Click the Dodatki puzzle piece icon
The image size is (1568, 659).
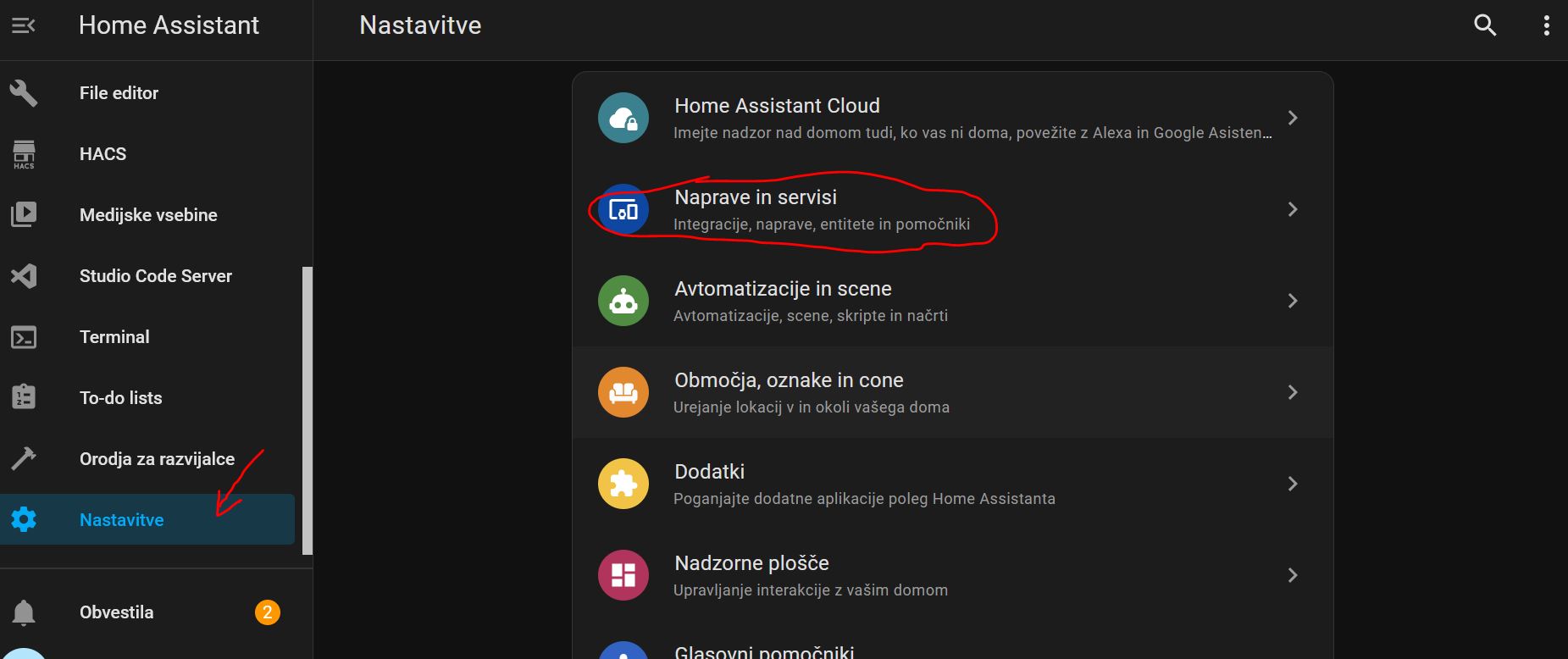(623, 484)
